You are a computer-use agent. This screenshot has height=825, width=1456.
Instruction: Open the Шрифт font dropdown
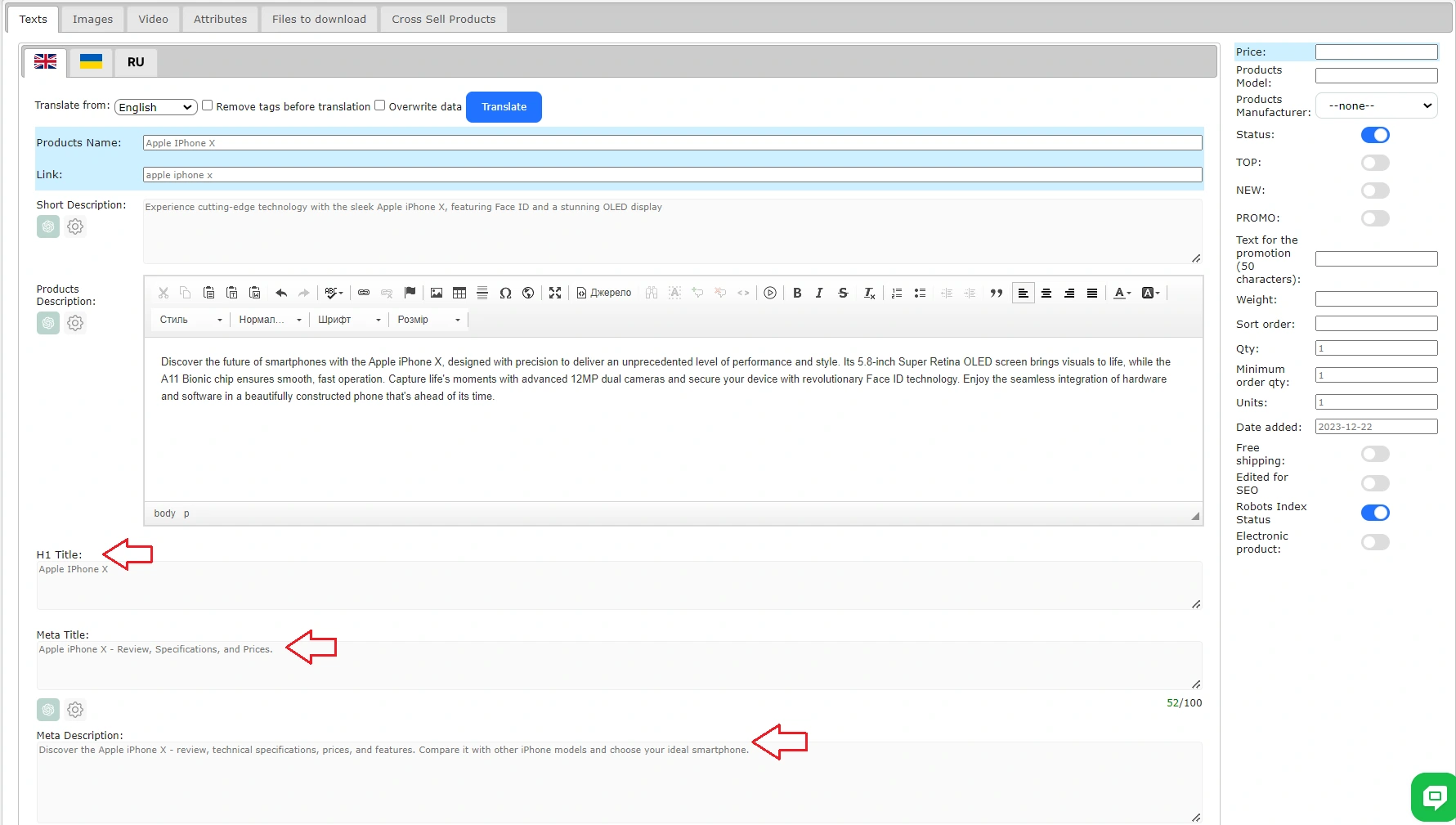tap(349, 320)
